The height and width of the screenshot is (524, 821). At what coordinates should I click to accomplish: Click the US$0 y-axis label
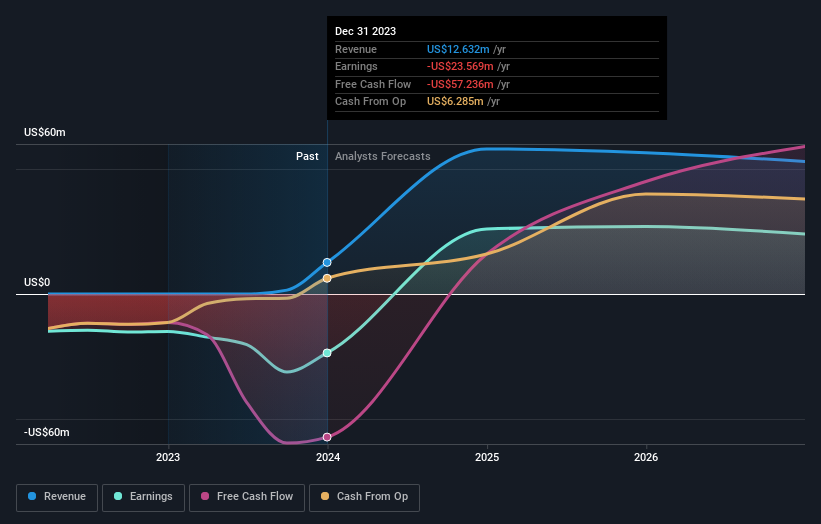37,282
